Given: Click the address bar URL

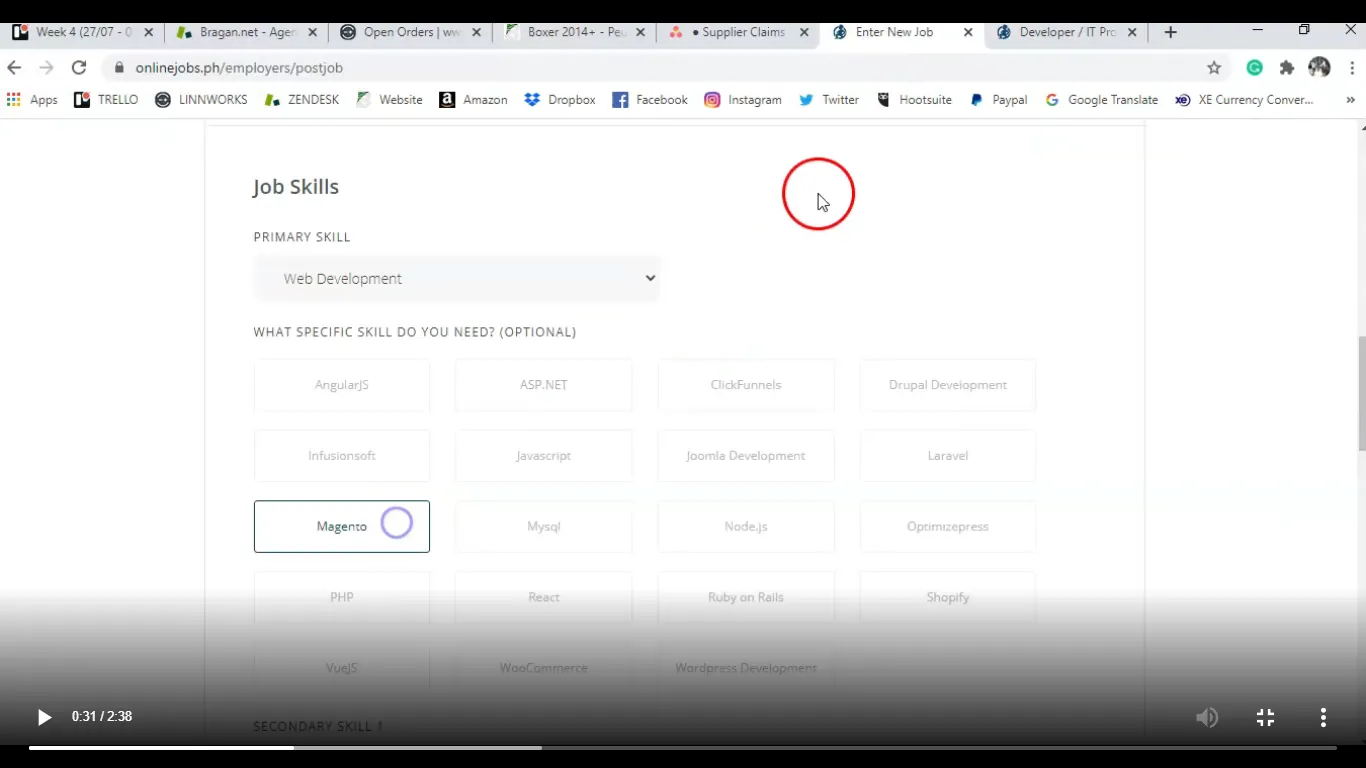Looking at the screenshot, I should pos(239,68).
